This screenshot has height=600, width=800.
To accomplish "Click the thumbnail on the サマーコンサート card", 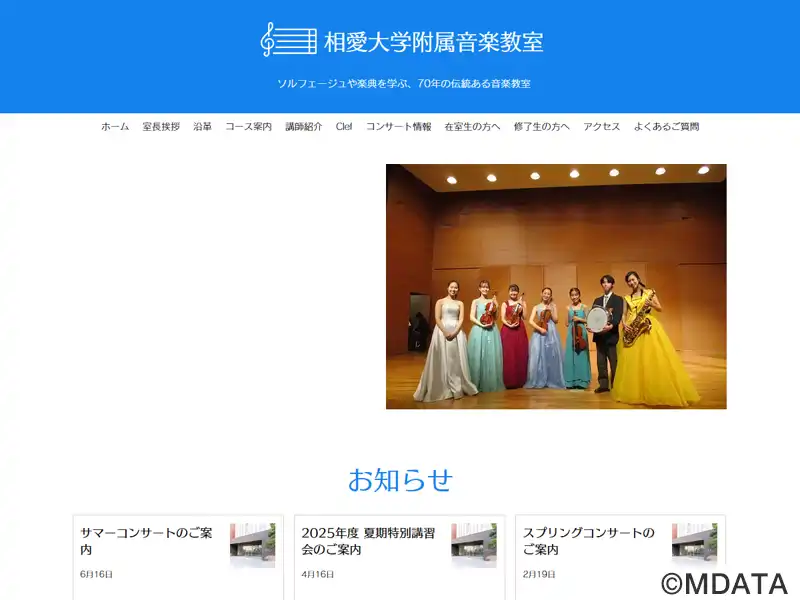I will click(253, 545).
